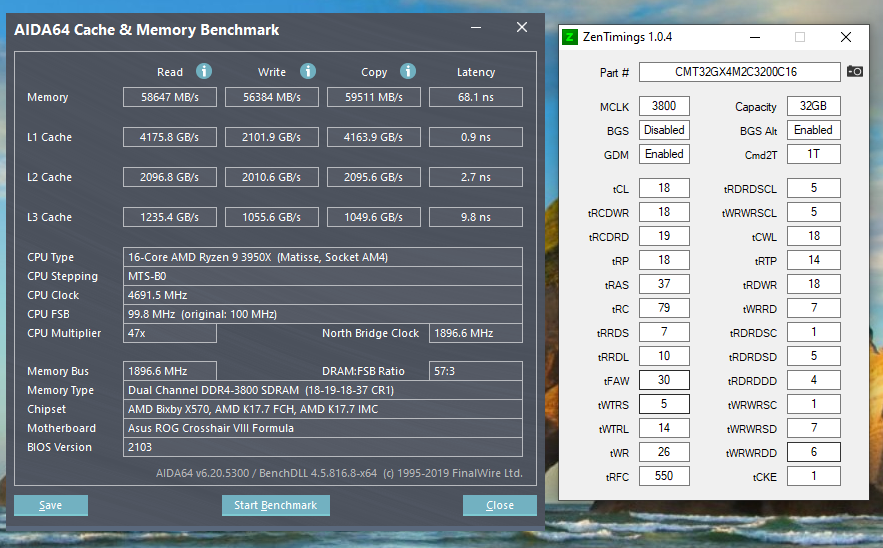This screenshot has height=548, width=883.
Task: Click the Save button
Action: 51,505
